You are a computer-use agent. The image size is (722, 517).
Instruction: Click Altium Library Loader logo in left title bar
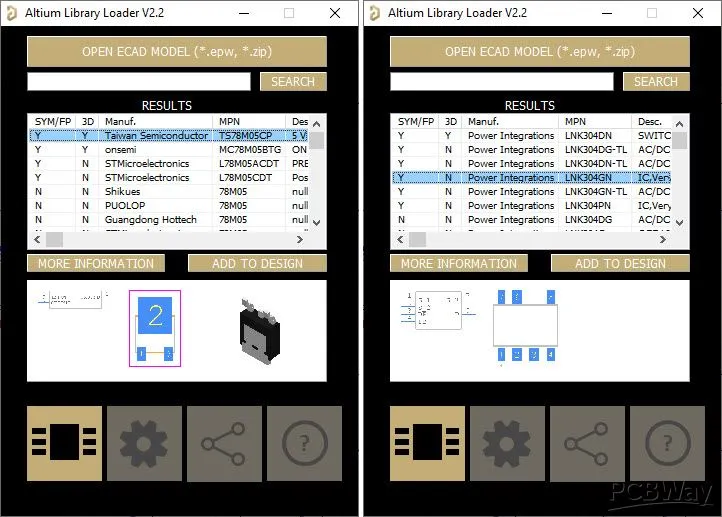click(12, 13)
